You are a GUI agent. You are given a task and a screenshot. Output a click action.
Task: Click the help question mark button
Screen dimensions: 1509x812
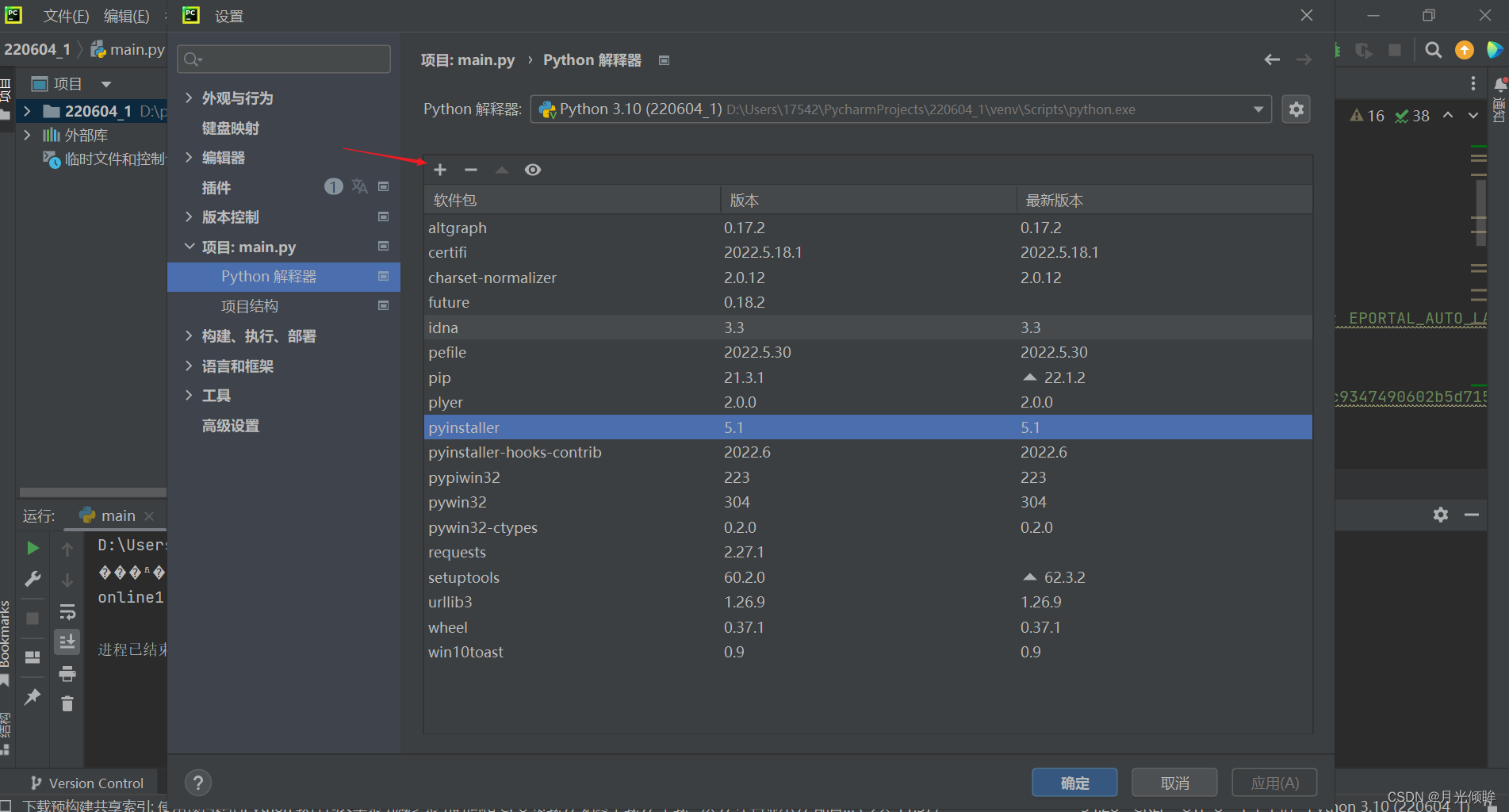coord(198,783)
